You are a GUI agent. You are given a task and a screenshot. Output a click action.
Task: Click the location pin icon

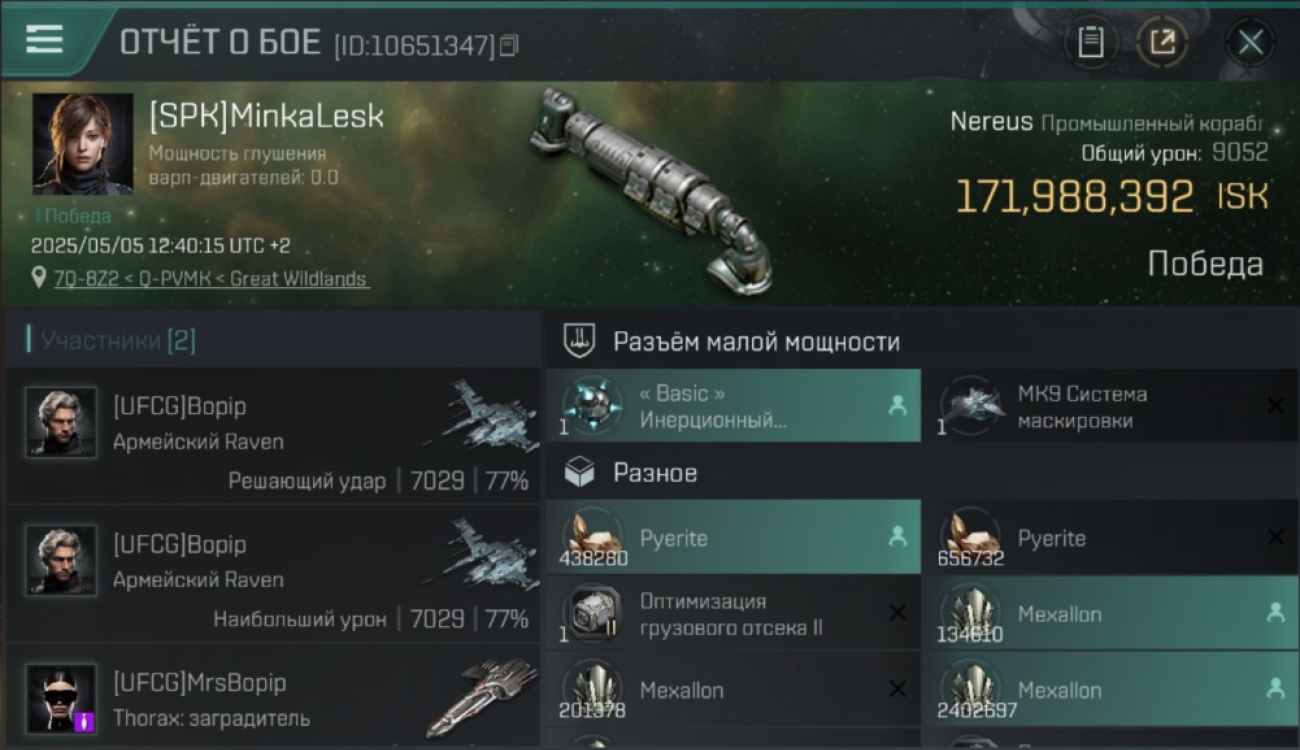pos(38,279)
